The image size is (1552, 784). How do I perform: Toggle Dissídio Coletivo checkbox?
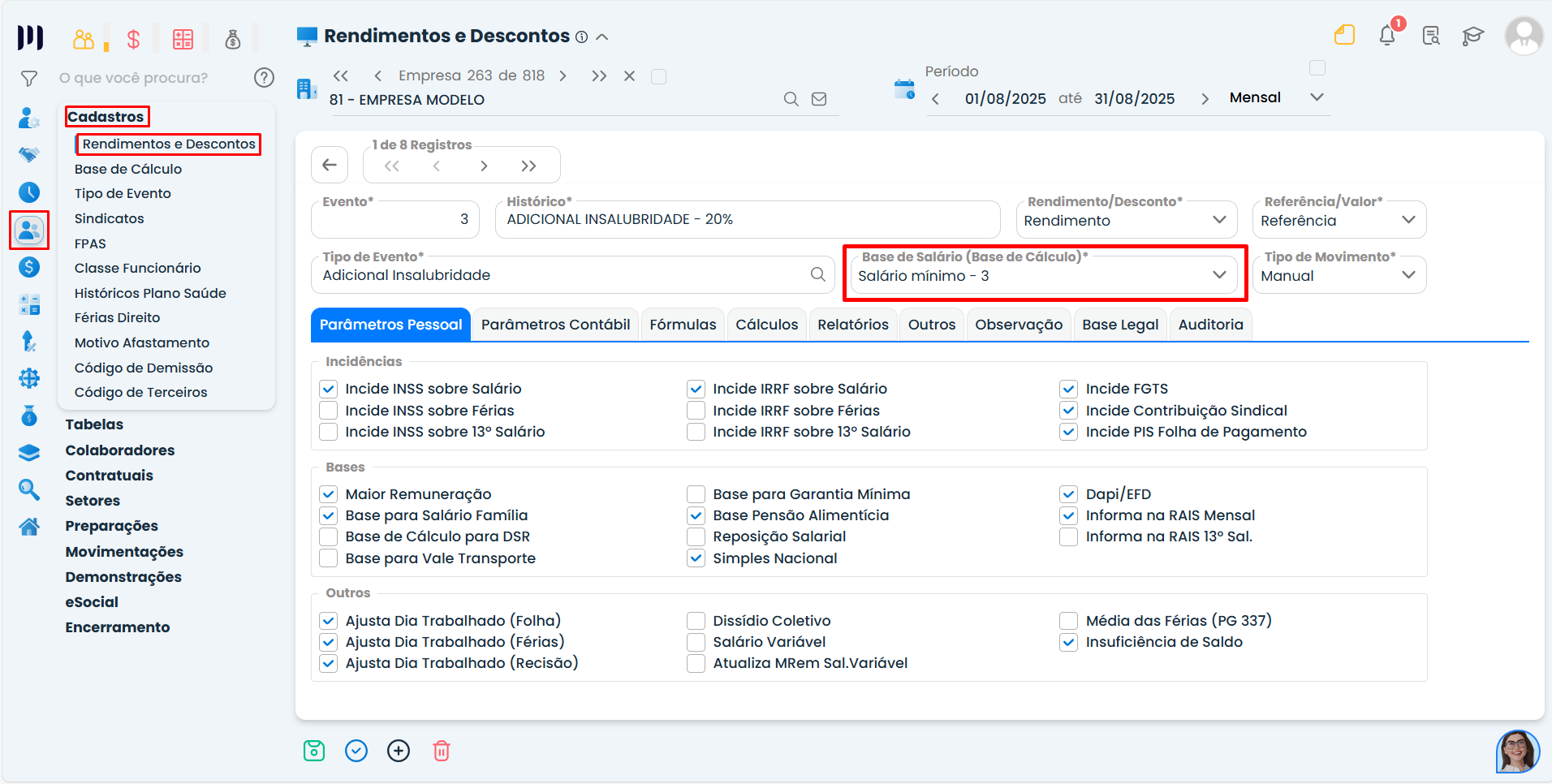[x=696, y=621]
